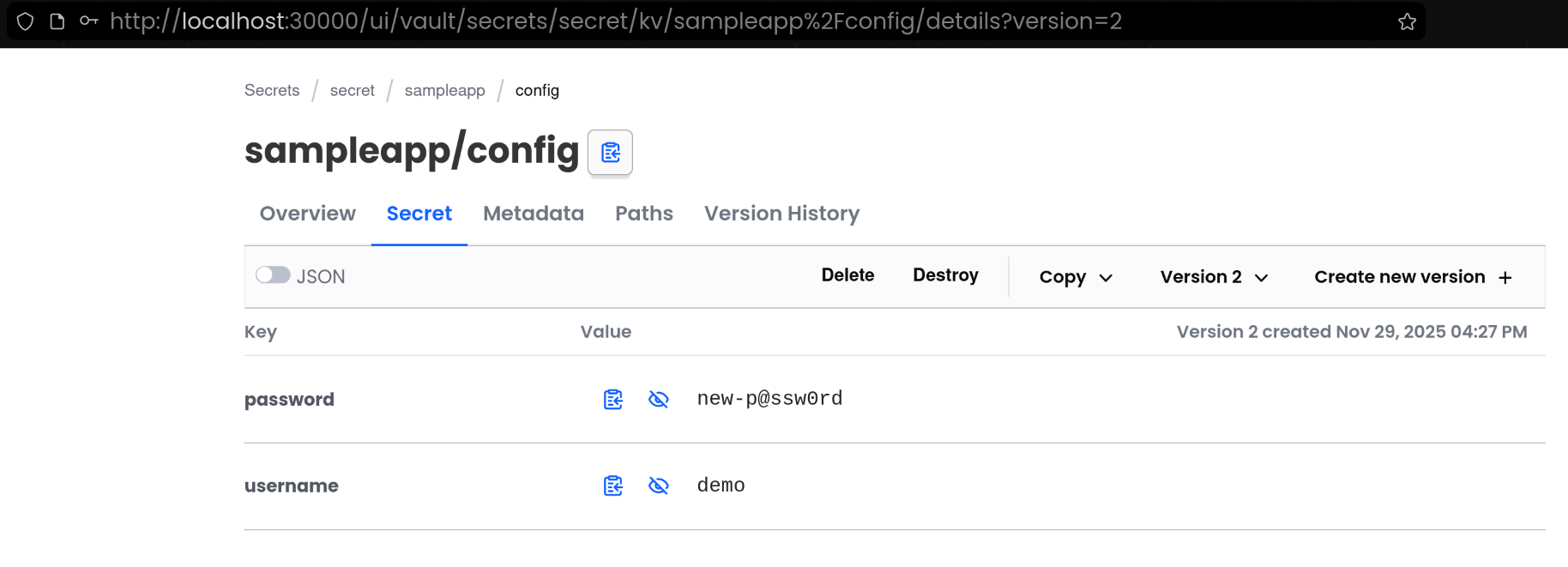The image size is (1568, 567).
Task: Copy the password value to clipboard
Action: pyautogui.click(x=613, y=400)
